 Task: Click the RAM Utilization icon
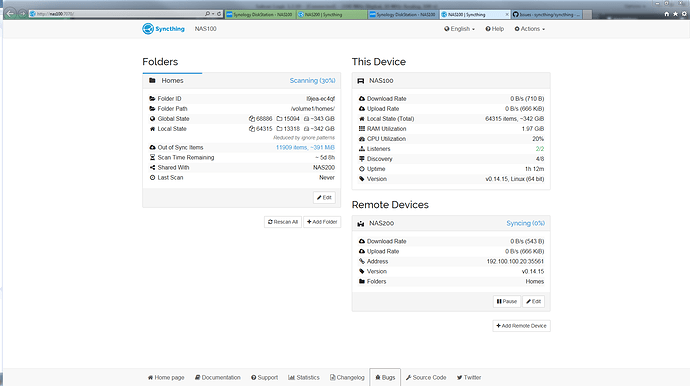pos(362,129)
